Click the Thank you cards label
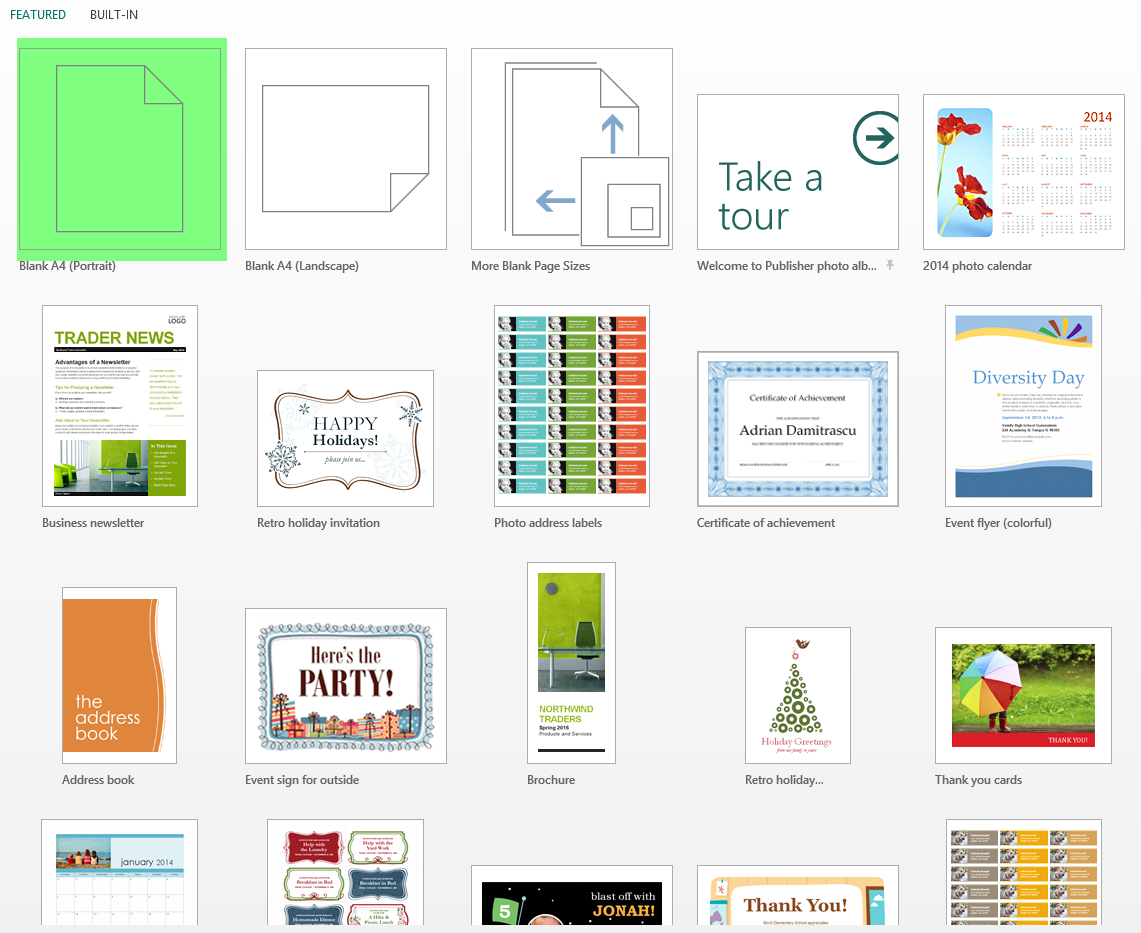Image resolution: width=1141 pixels, height=933 pixels. tap(979, 779)
